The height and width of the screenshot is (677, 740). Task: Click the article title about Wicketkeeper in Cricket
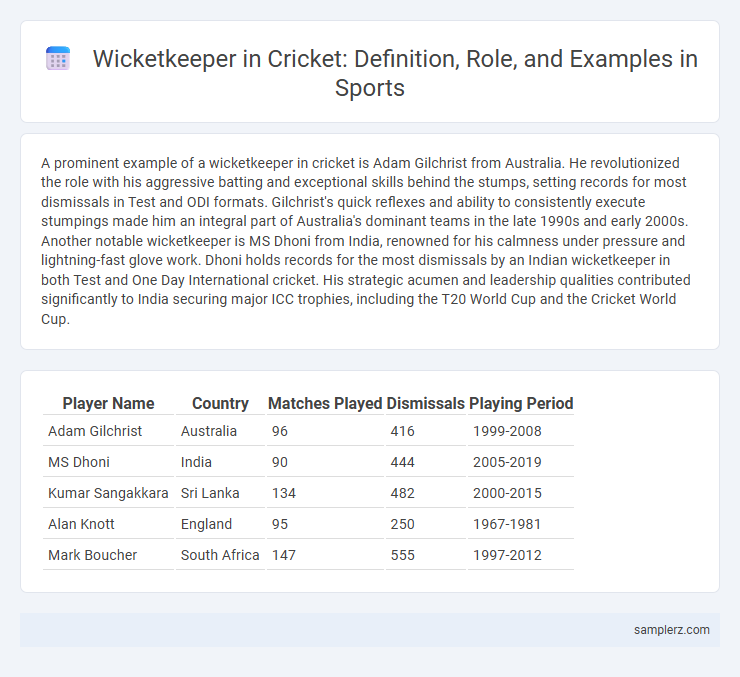(x=395, y=73)
